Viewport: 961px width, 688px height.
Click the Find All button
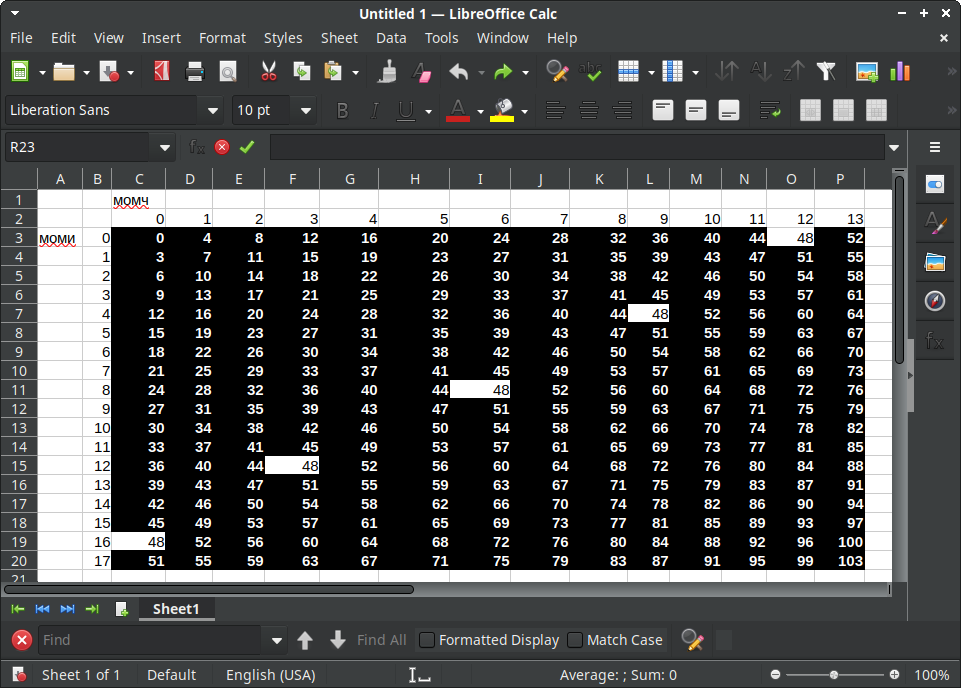click(x=381, y=640)
